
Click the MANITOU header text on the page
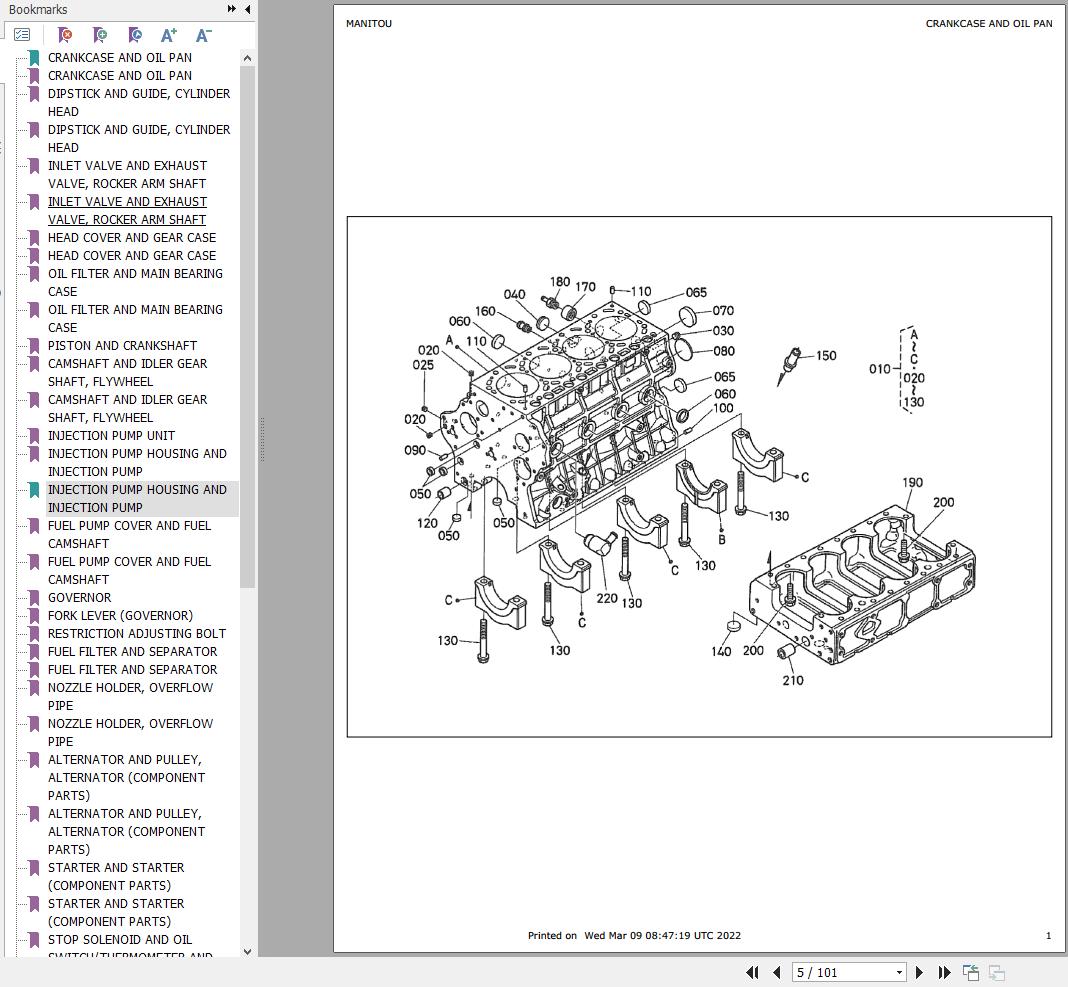368,23
